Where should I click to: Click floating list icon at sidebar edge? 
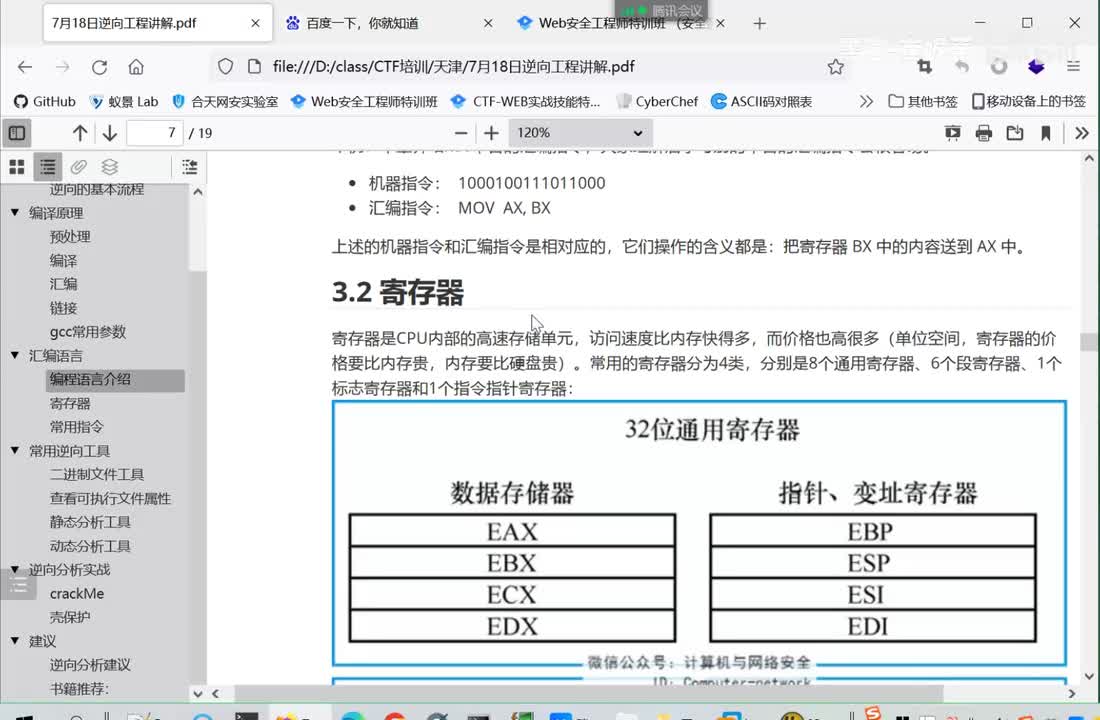(x=18, y=584)
